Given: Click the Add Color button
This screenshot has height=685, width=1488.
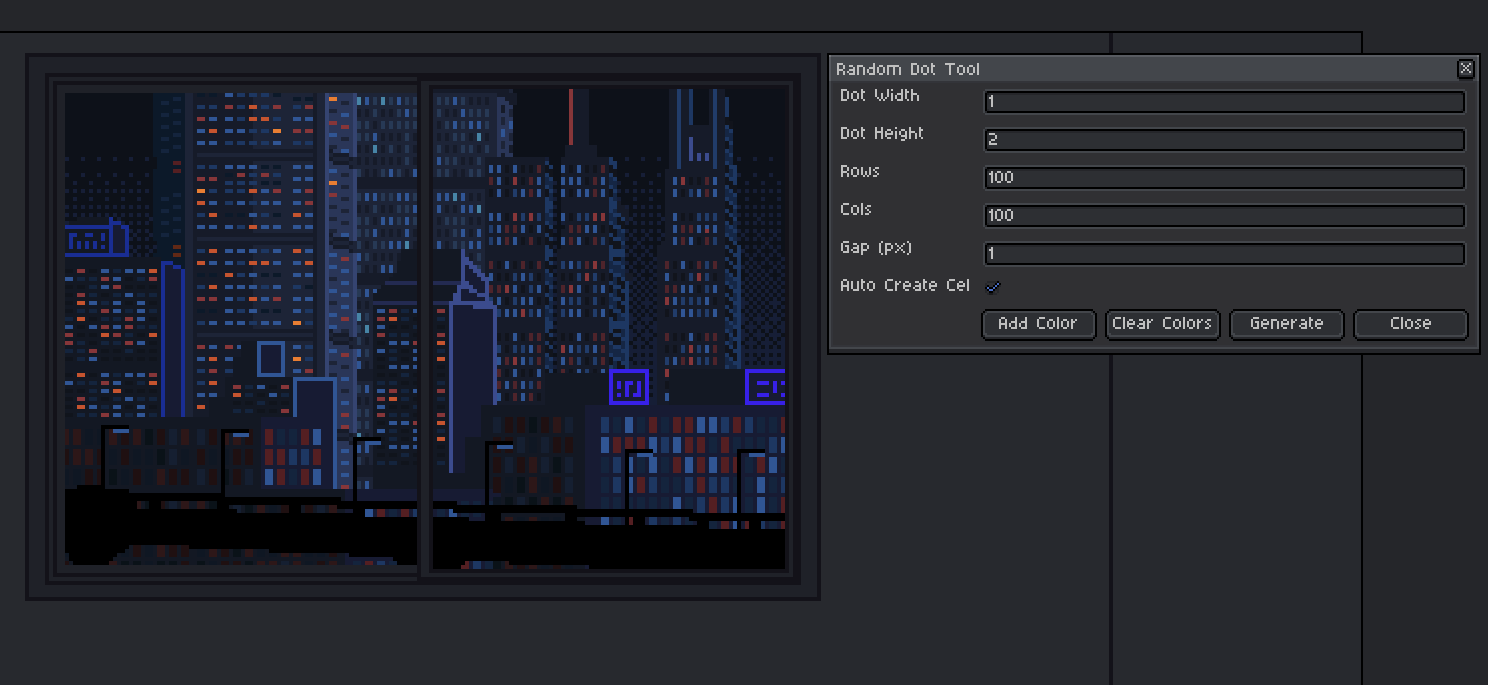Looking at the screenshot, I should click(1038, 324).
